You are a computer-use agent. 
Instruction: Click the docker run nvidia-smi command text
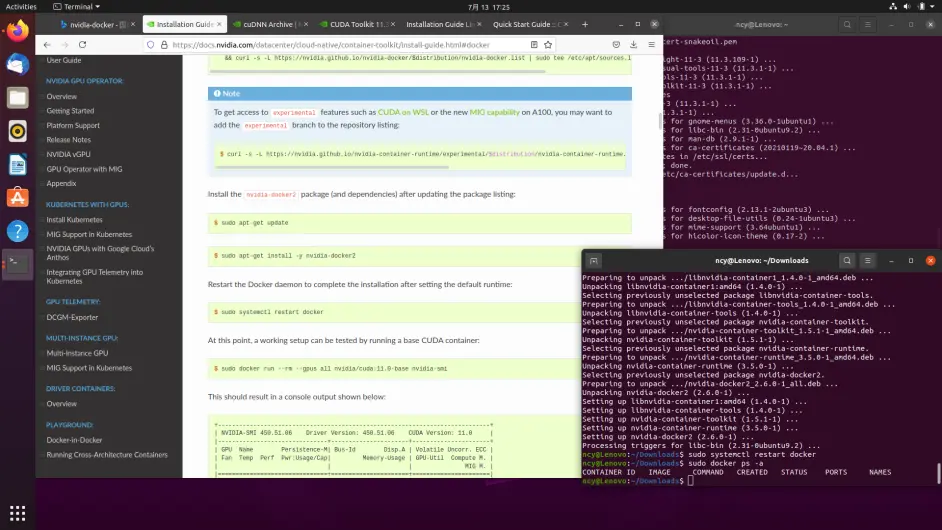tap(334, 369)
